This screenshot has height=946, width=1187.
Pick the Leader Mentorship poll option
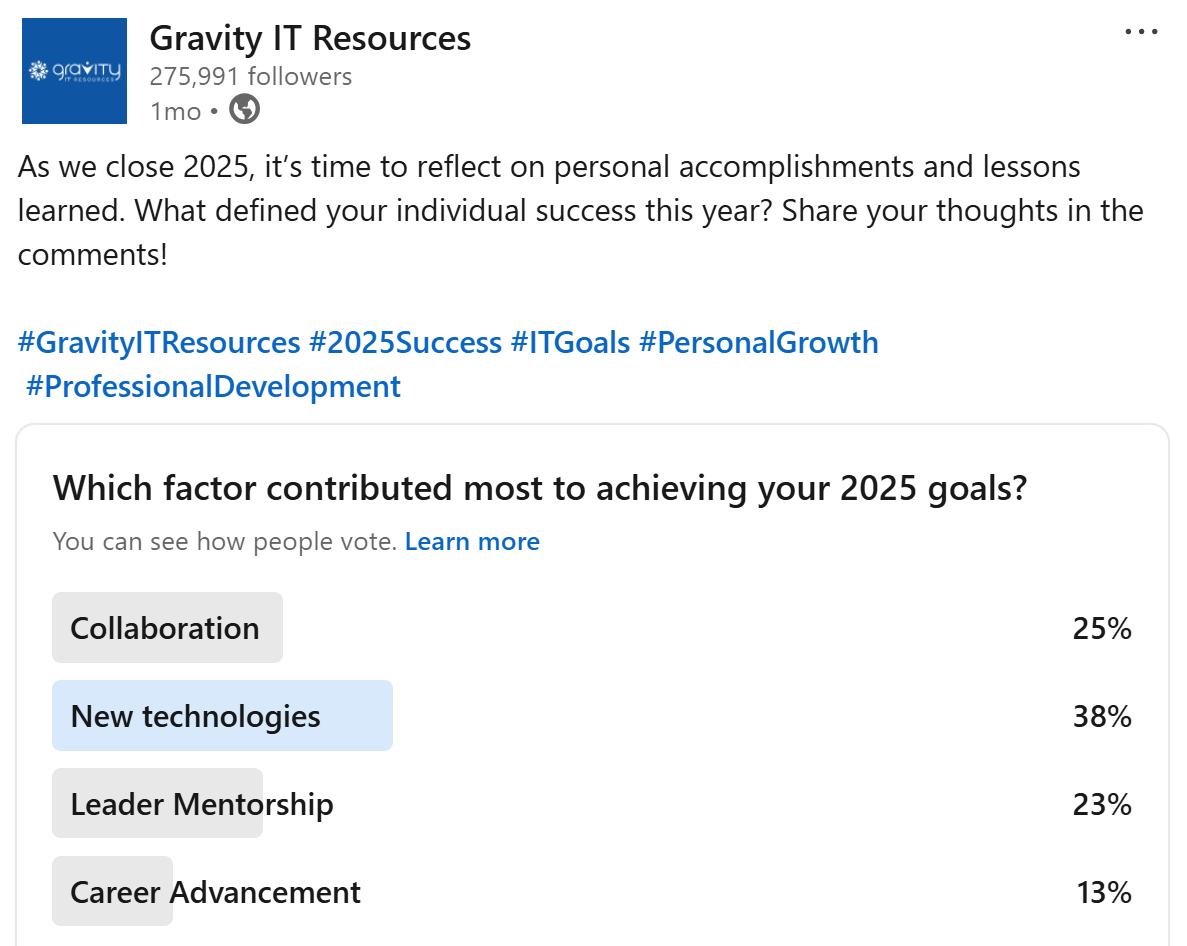pyautogui.click(x=202, y=804)
